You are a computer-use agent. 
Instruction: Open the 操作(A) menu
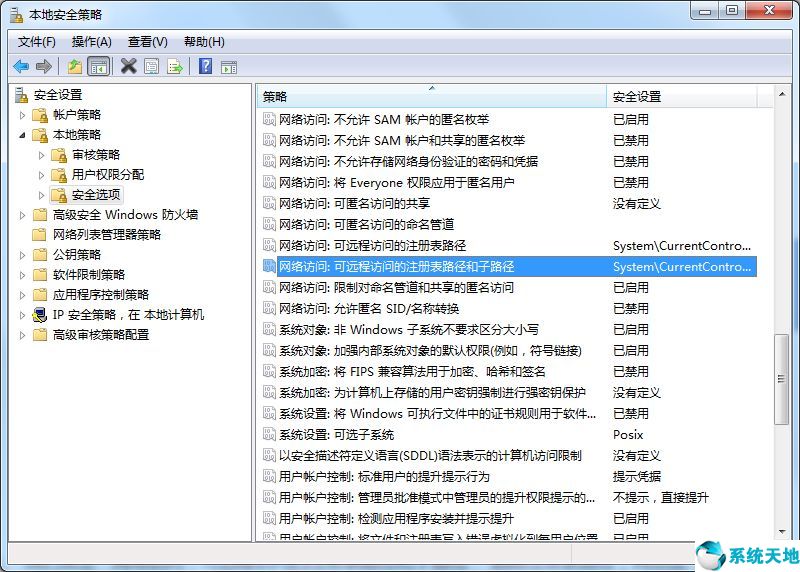pos(91,42)
